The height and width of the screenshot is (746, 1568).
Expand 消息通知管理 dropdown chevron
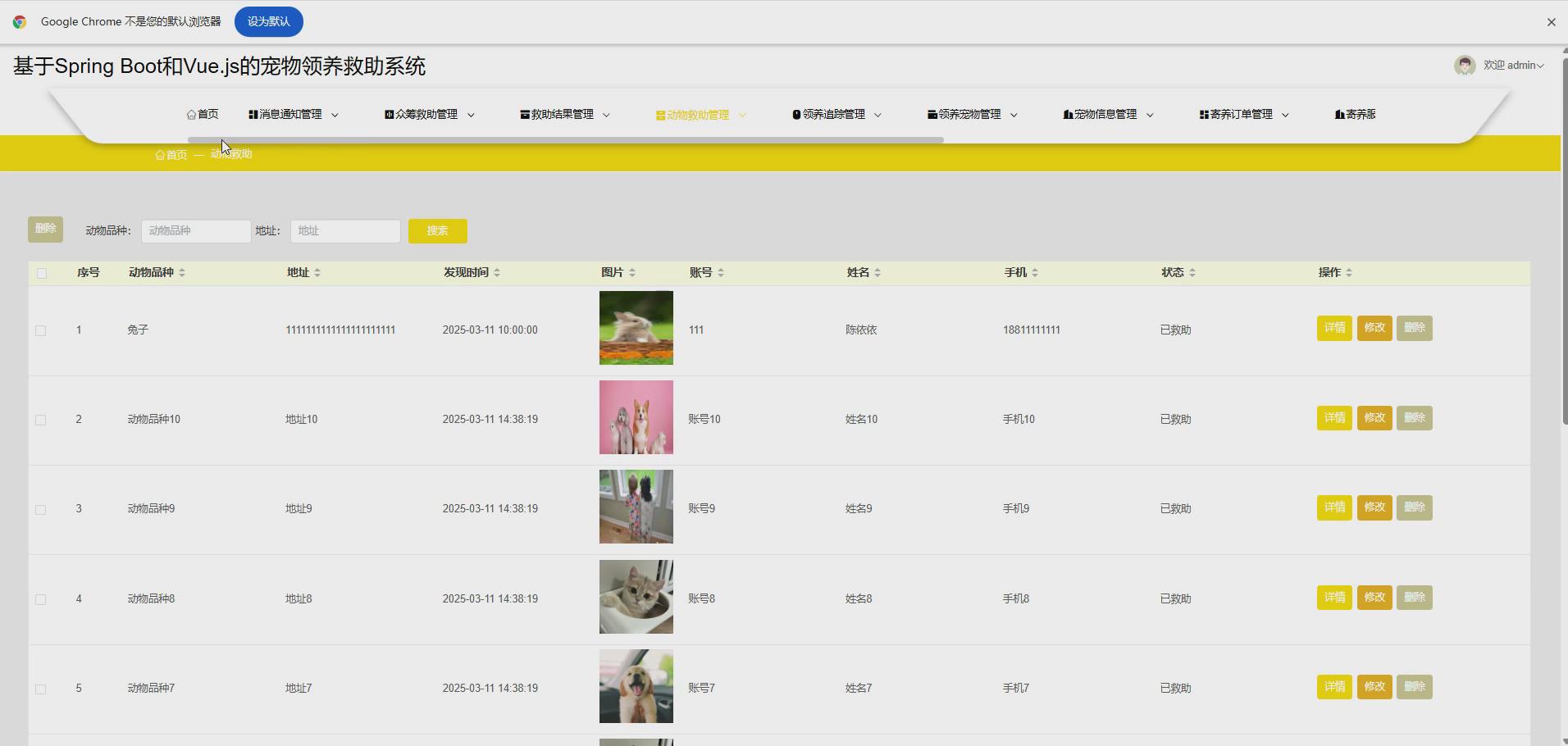[x=335, y=116]
